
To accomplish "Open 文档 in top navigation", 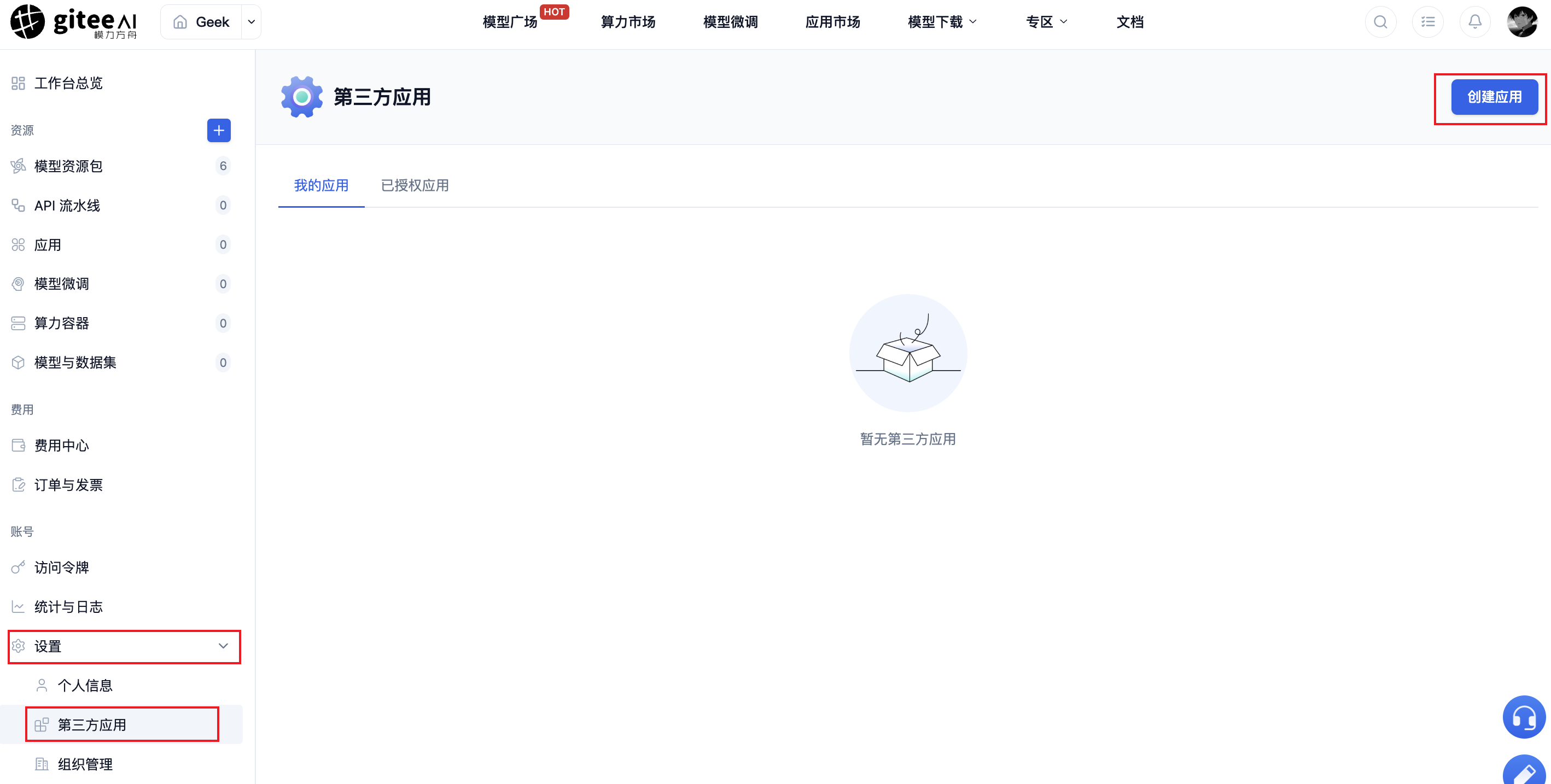I will (x=1129, y=22).
